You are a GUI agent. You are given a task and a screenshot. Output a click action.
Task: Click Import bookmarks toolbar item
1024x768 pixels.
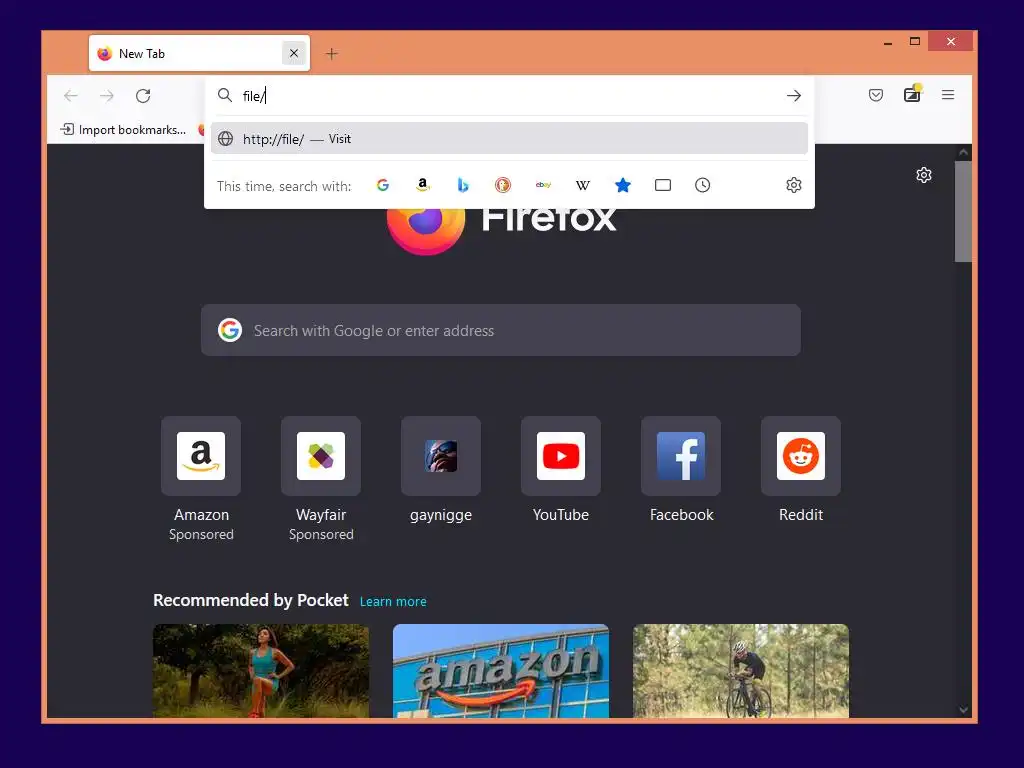coord(123,129)
